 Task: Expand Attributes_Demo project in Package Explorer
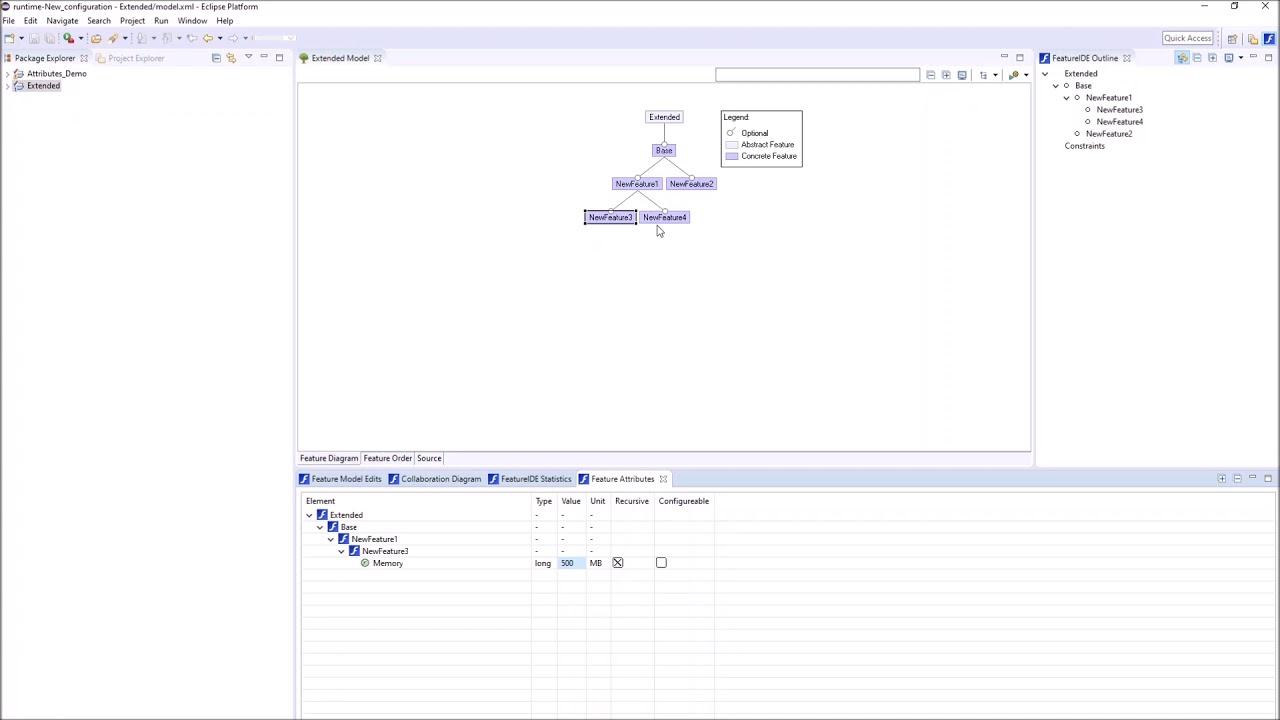point(7,74)
